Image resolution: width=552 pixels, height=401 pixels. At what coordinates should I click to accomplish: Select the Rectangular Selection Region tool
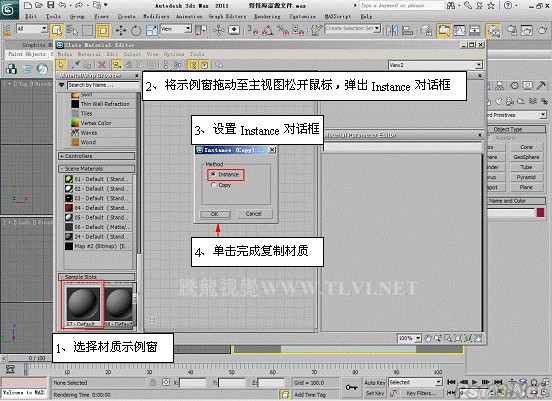[87, 31]
